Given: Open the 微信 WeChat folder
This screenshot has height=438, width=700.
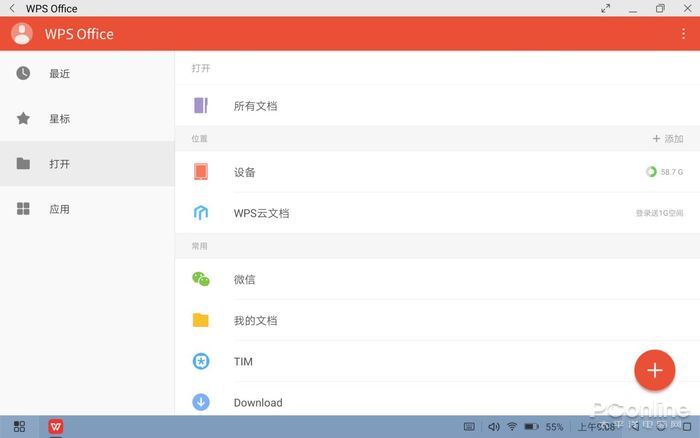Looking at the screenshot, I should [x=437, y=279].
